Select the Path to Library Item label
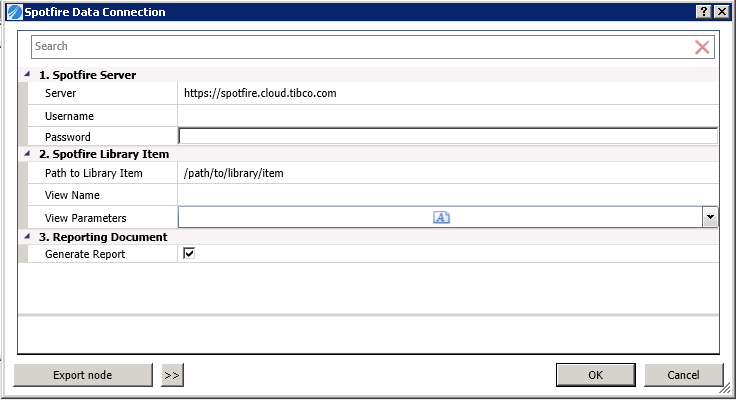This screenshot has height=400, width=736. pyautogui.click(x=93, y=173)
